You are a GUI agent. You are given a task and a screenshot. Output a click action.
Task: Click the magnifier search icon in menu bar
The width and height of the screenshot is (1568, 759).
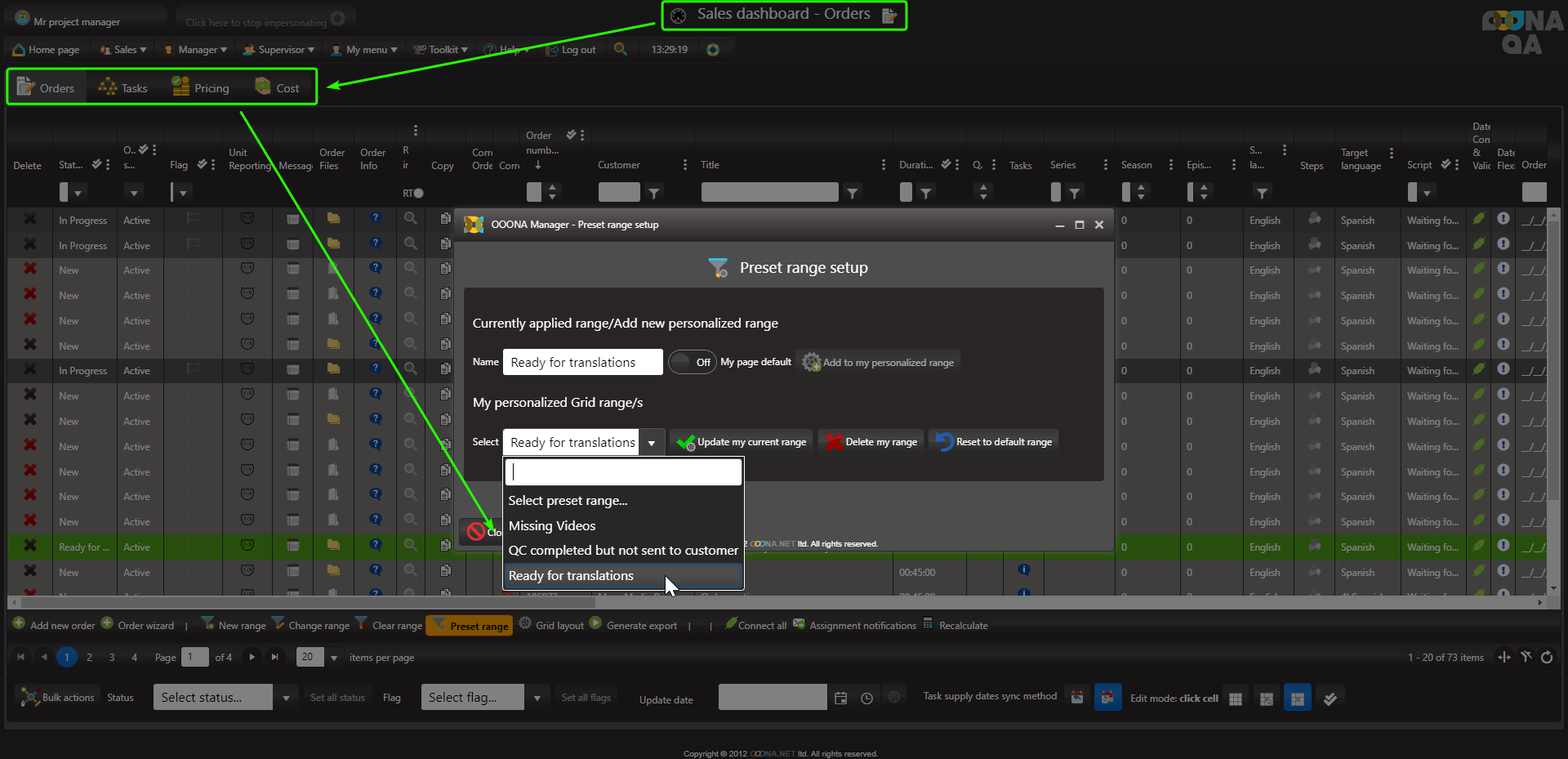(x=621, y=49)
